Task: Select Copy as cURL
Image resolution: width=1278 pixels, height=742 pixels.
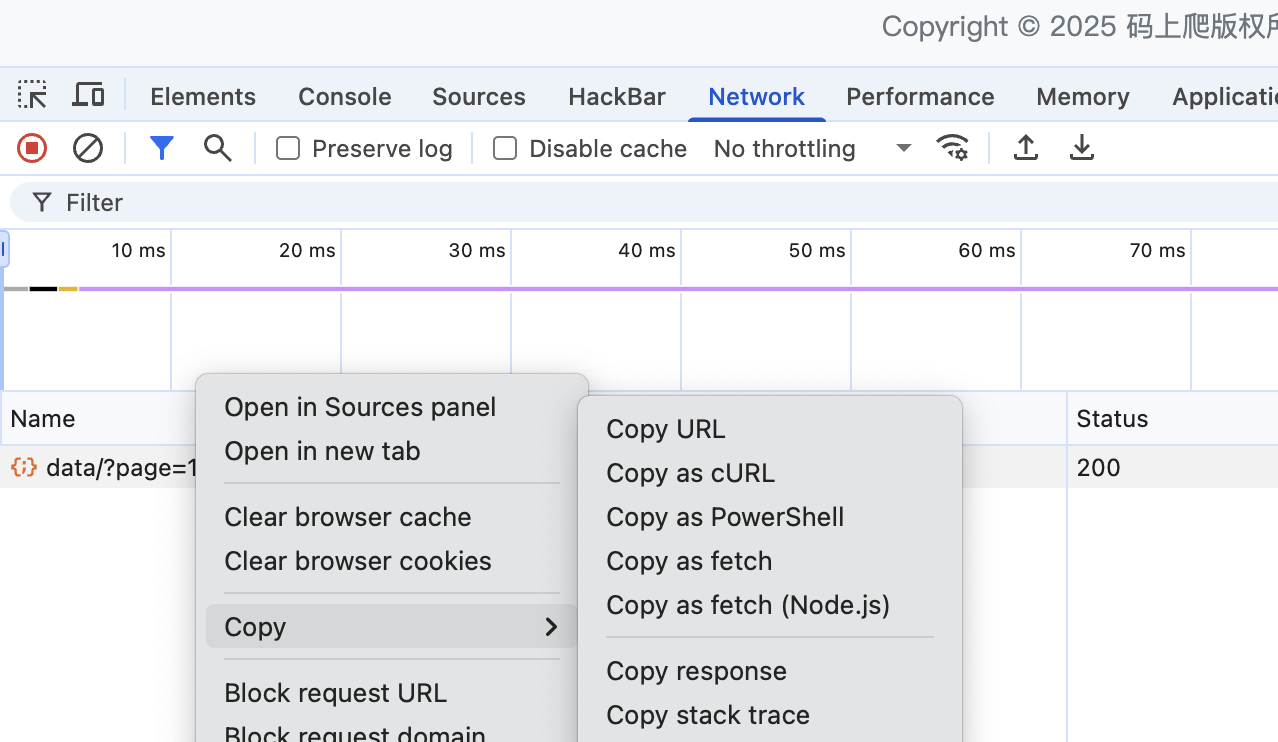Action: [x=690, y=473]
